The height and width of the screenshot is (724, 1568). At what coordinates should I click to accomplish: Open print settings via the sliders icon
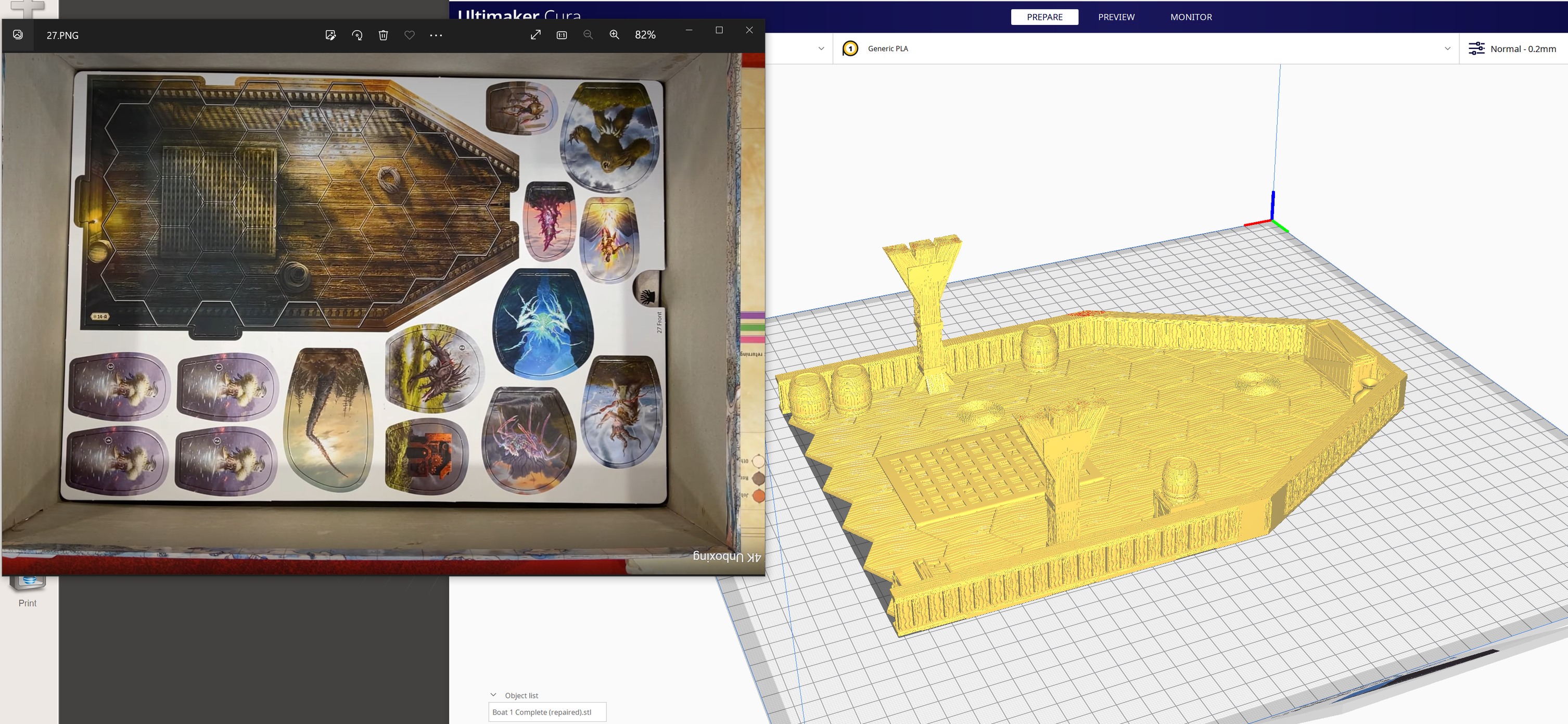point(1476,49)
